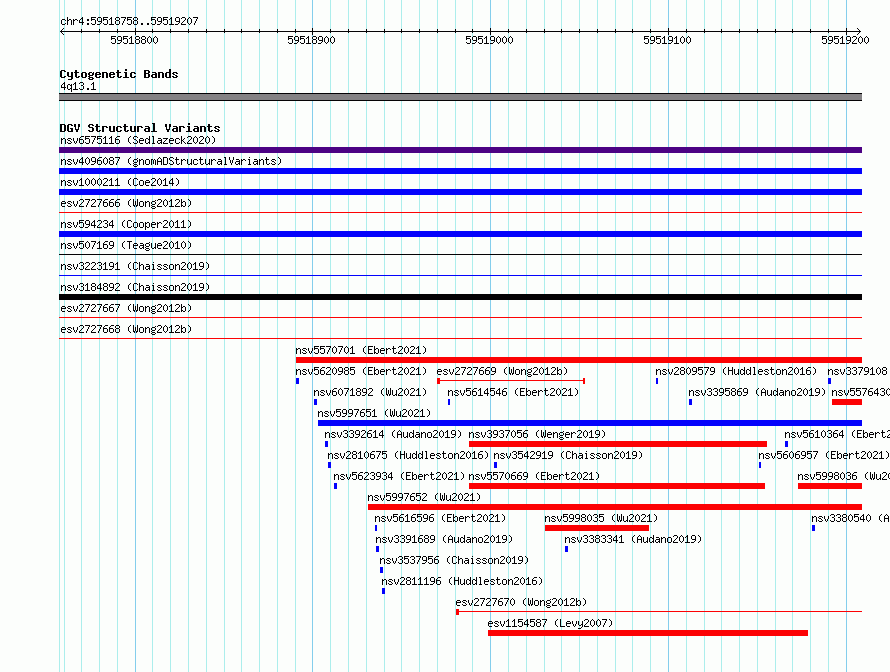Open nsv6071892 (Wu2021) variant
The height and width of the screenshot is (672, 890).
[x=370, y=392]
